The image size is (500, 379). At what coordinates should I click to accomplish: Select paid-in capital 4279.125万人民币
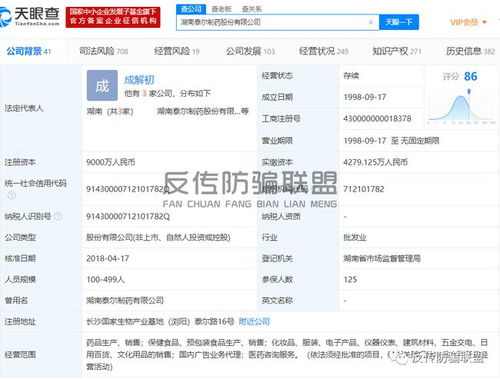click(x=376, y=162)
